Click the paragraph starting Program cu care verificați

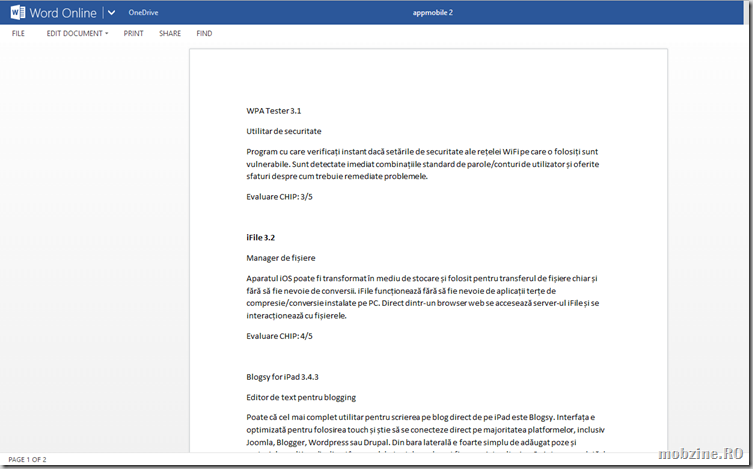[423, 164]
